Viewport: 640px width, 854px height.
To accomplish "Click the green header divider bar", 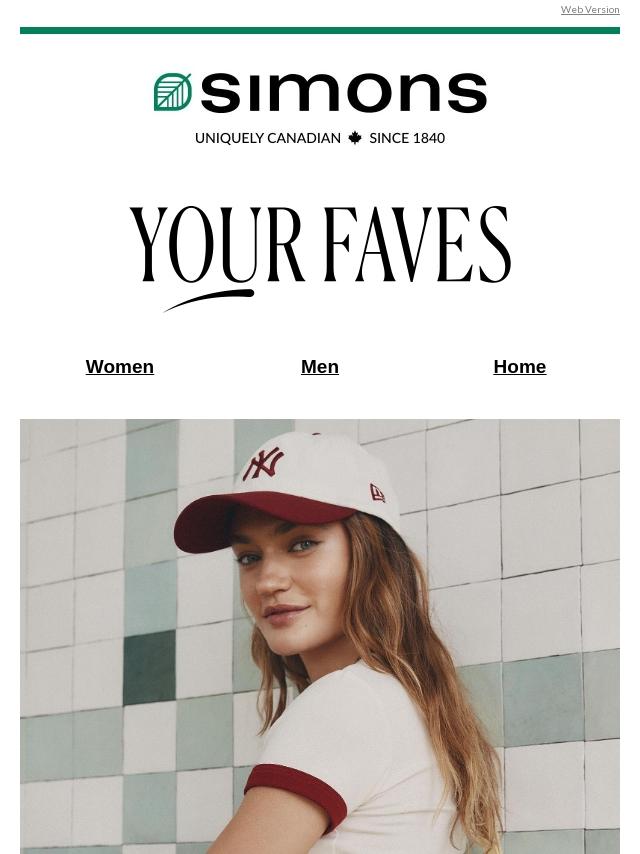I will point(320,30).
